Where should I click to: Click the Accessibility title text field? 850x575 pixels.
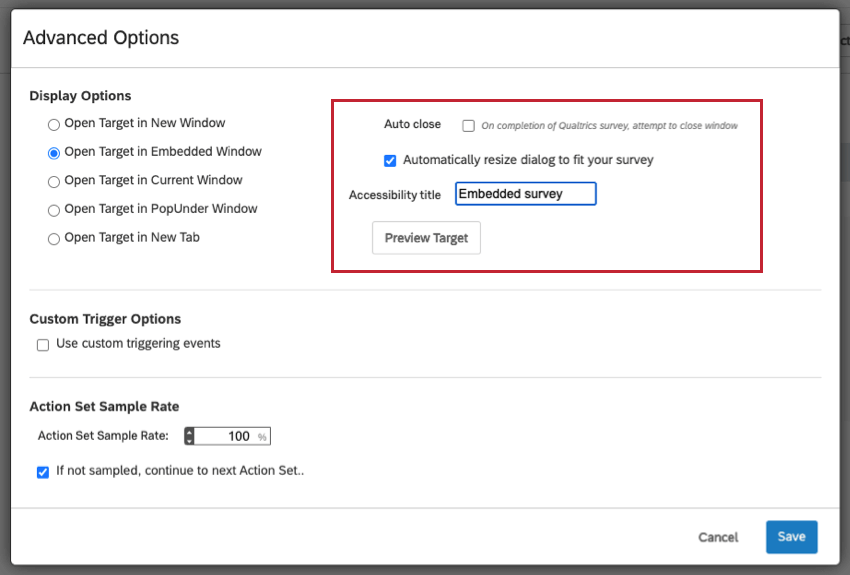click(525, 194)
